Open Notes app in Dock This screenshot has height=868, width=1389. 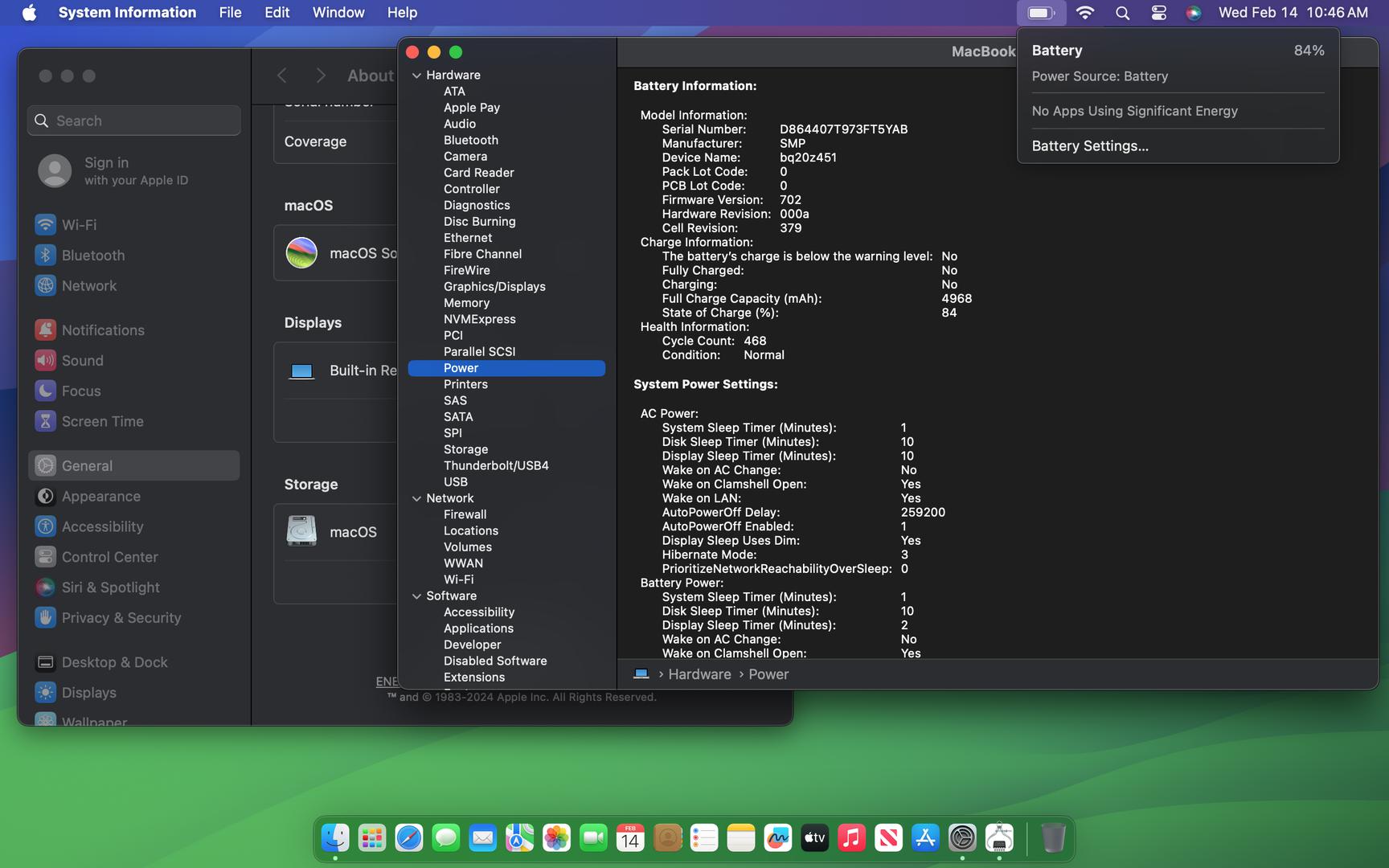[x=741, y=838]
